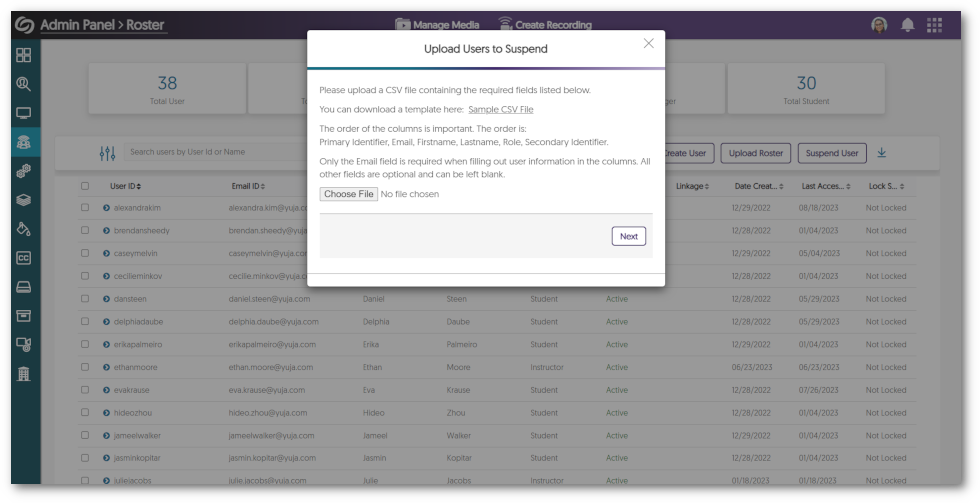Close the Upload Users to Suspend dialog

click(649, 43)
